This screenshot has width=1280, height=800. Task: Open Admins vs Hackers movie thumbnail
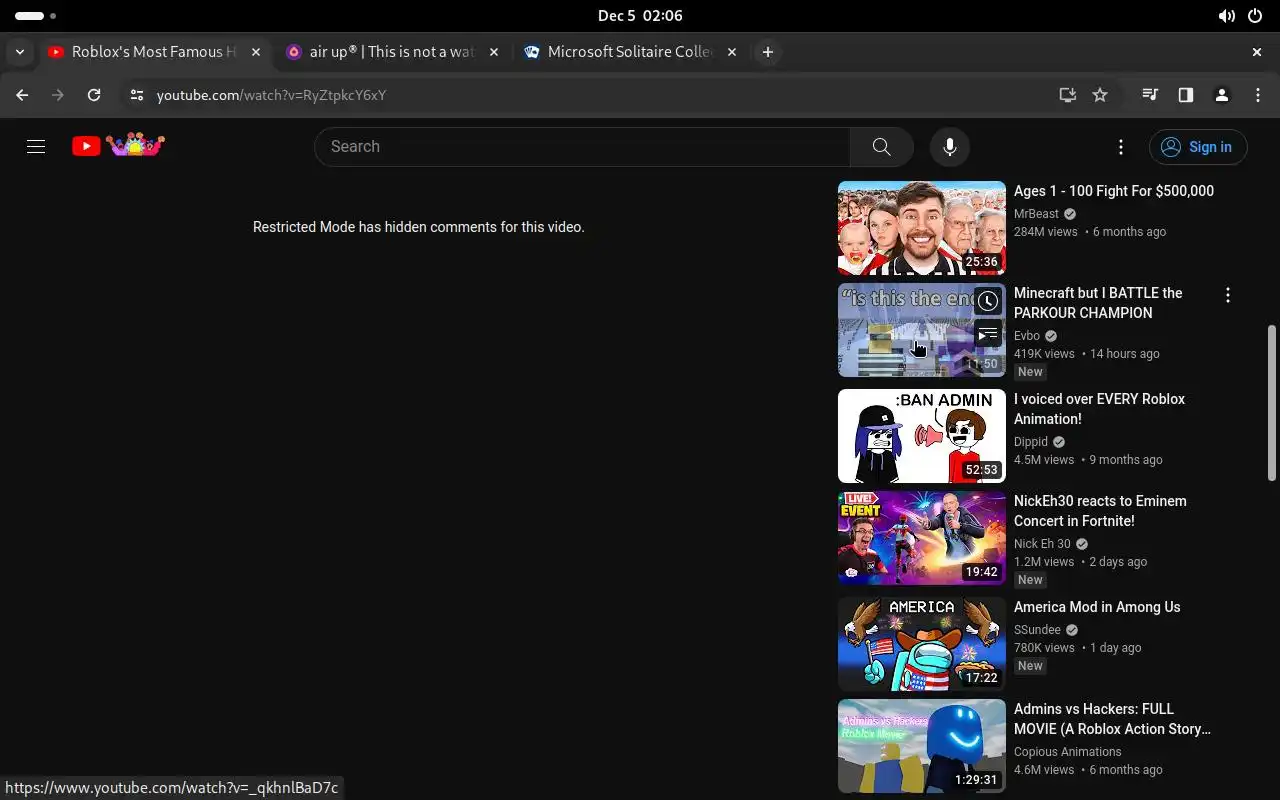coord(921,746)
